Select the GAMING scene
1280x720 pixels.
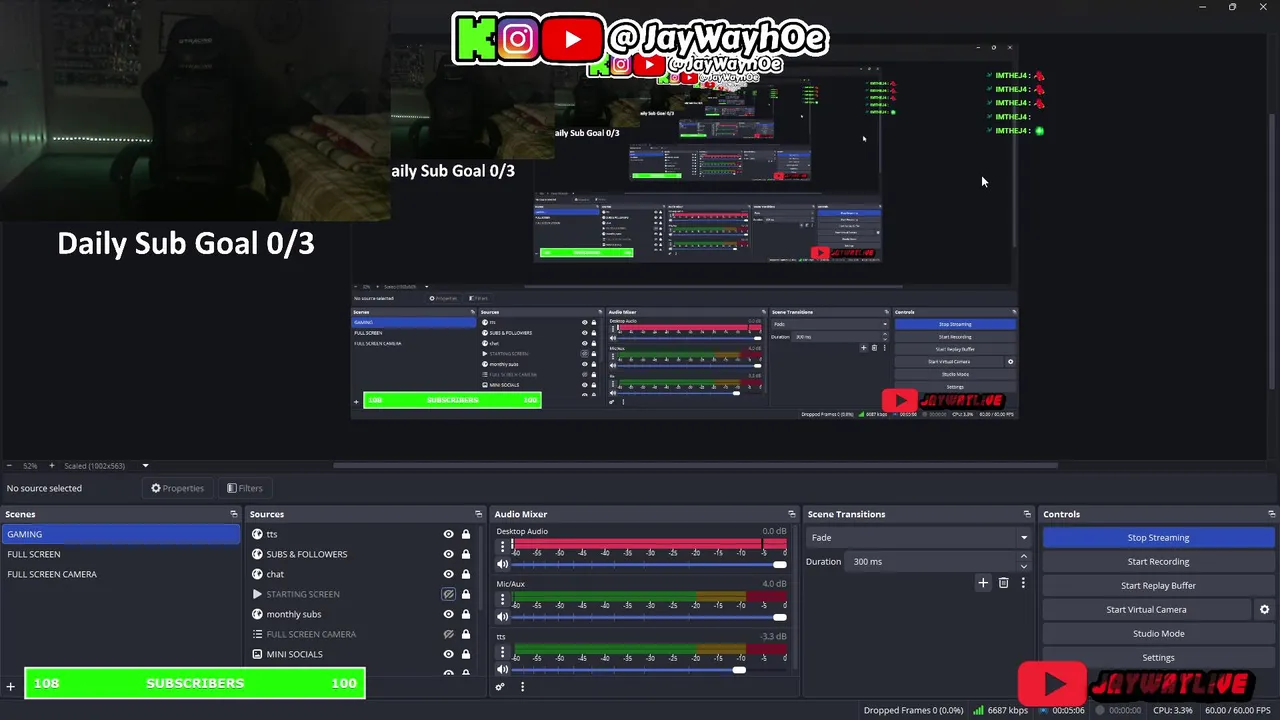tap(121, 534)
